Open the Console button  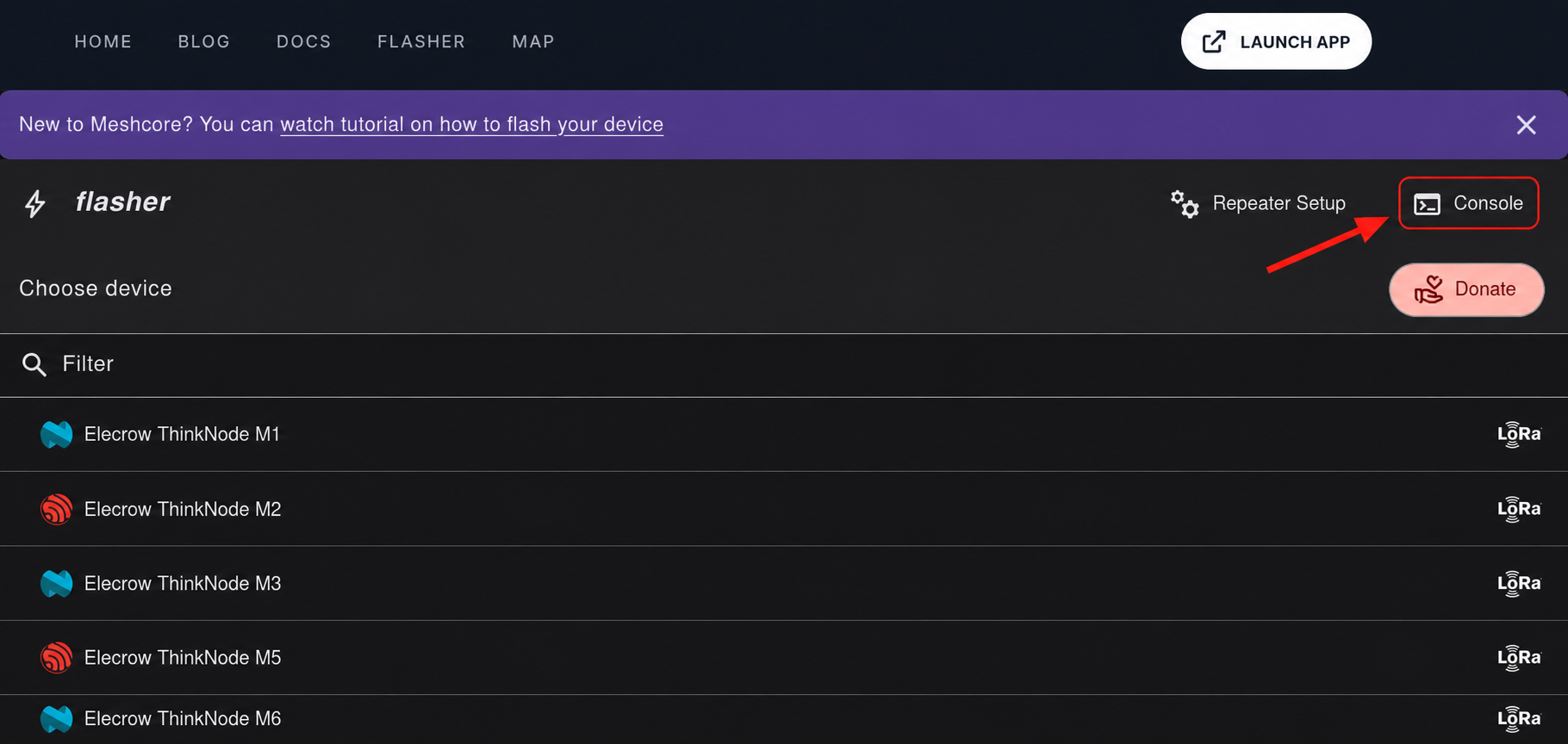pyautogui.click(x=1469, y=203)
